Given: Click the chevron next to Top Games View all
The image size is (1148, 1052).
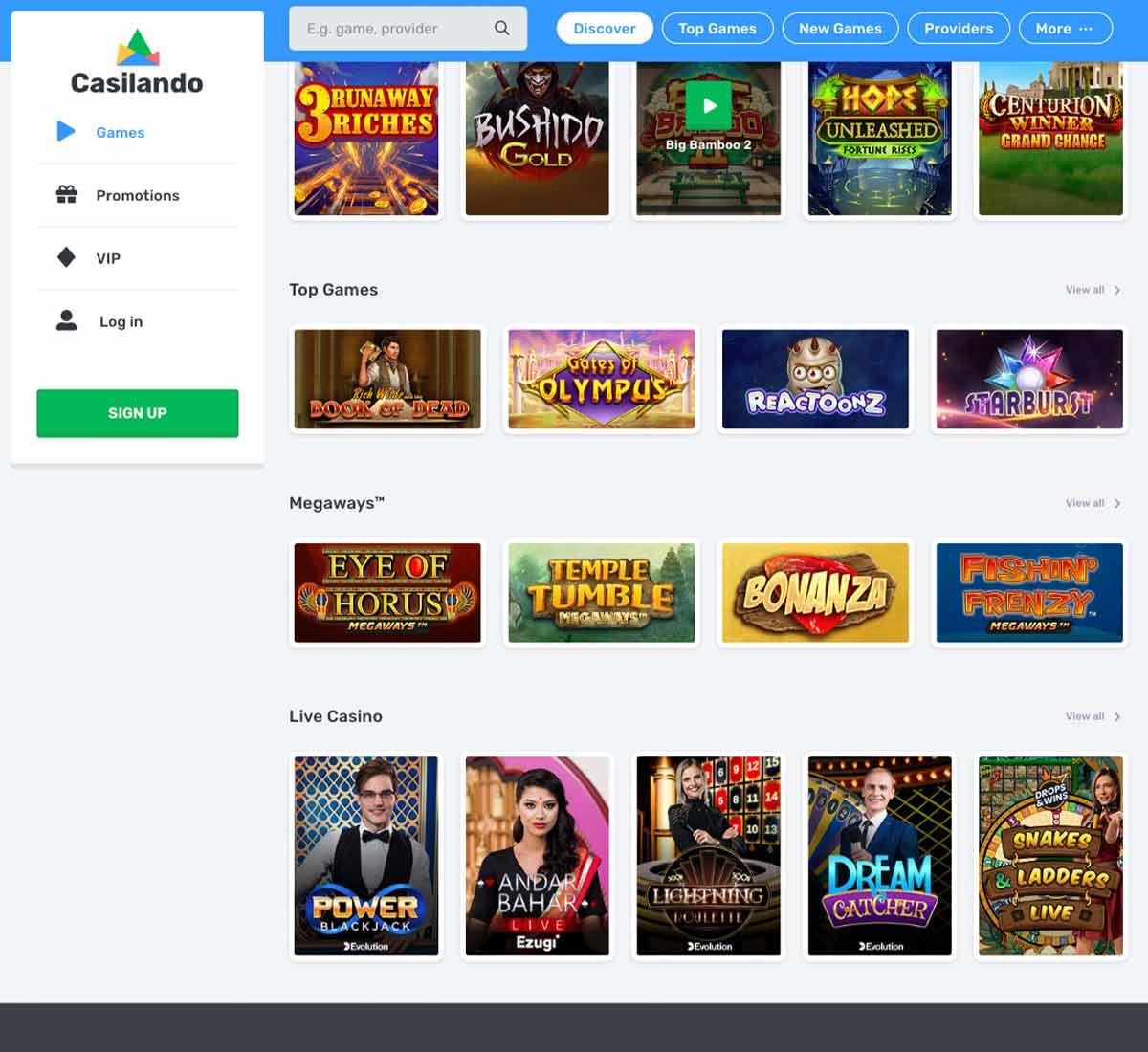Looking at the screenshot, I should [x=1115, y=289].
